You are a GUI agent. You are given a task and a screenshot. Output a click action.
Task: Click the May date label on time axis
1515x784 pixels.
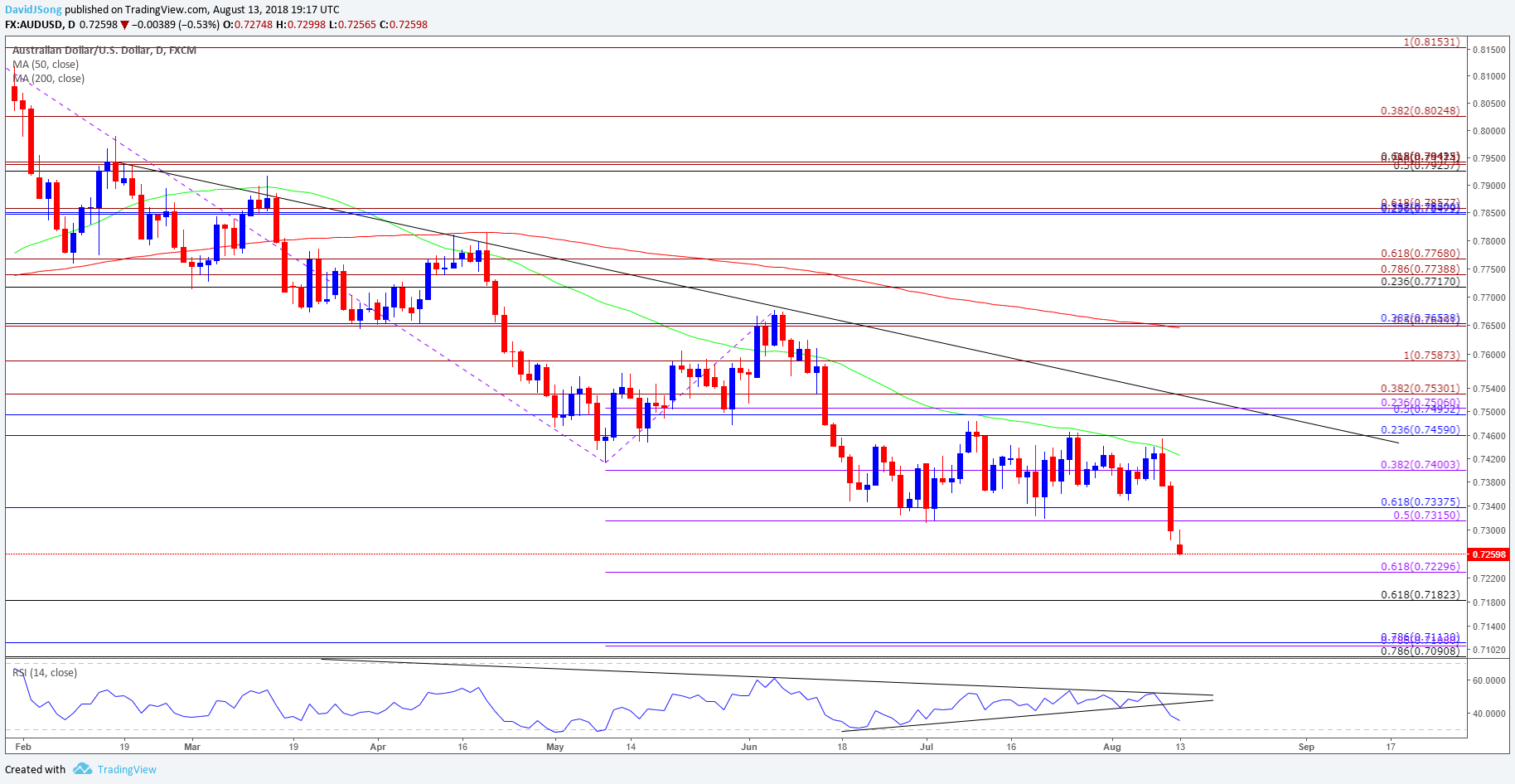point(555,747)
